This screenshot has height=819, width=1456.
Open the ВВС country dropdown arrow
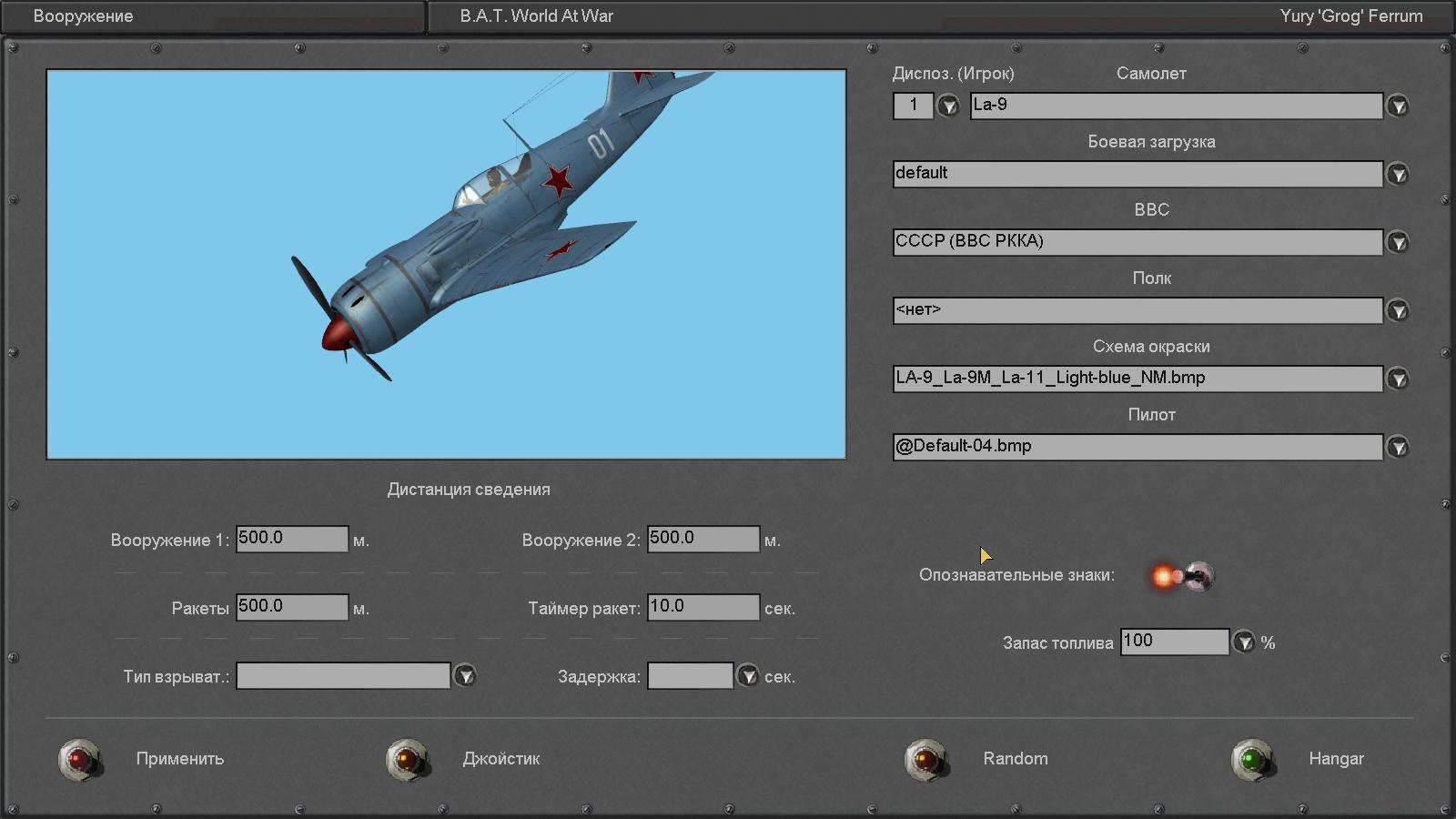1398,242
